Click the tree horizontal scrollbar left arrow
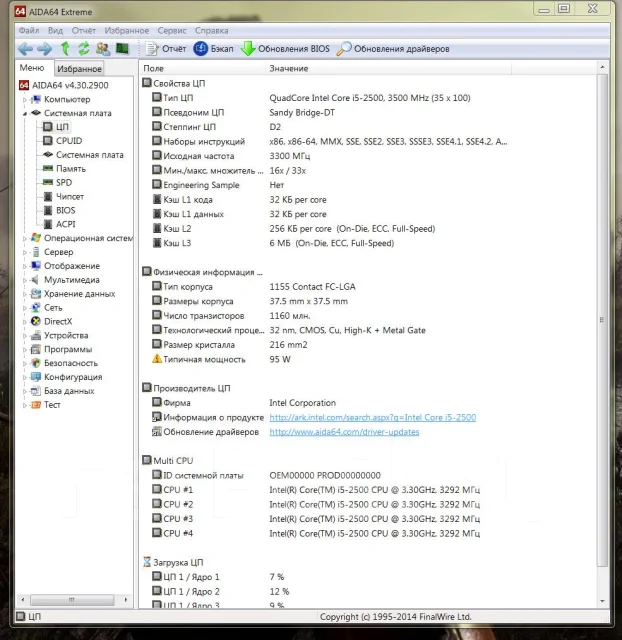This screenshot has height=640, width=622. pyautogui.click(x=23, y=600)
